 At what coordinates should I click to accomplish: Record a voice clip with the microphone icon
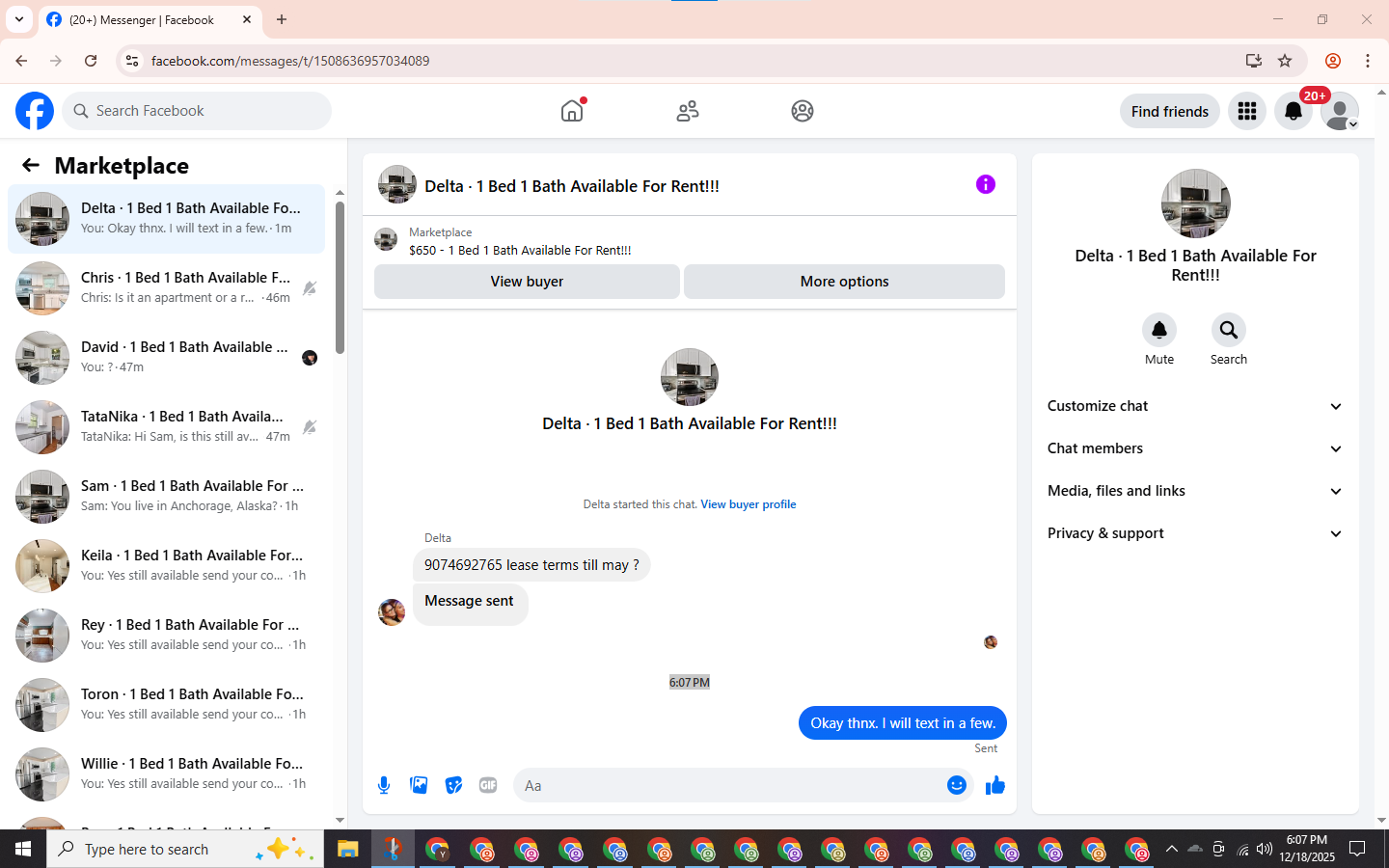[384, 785]
